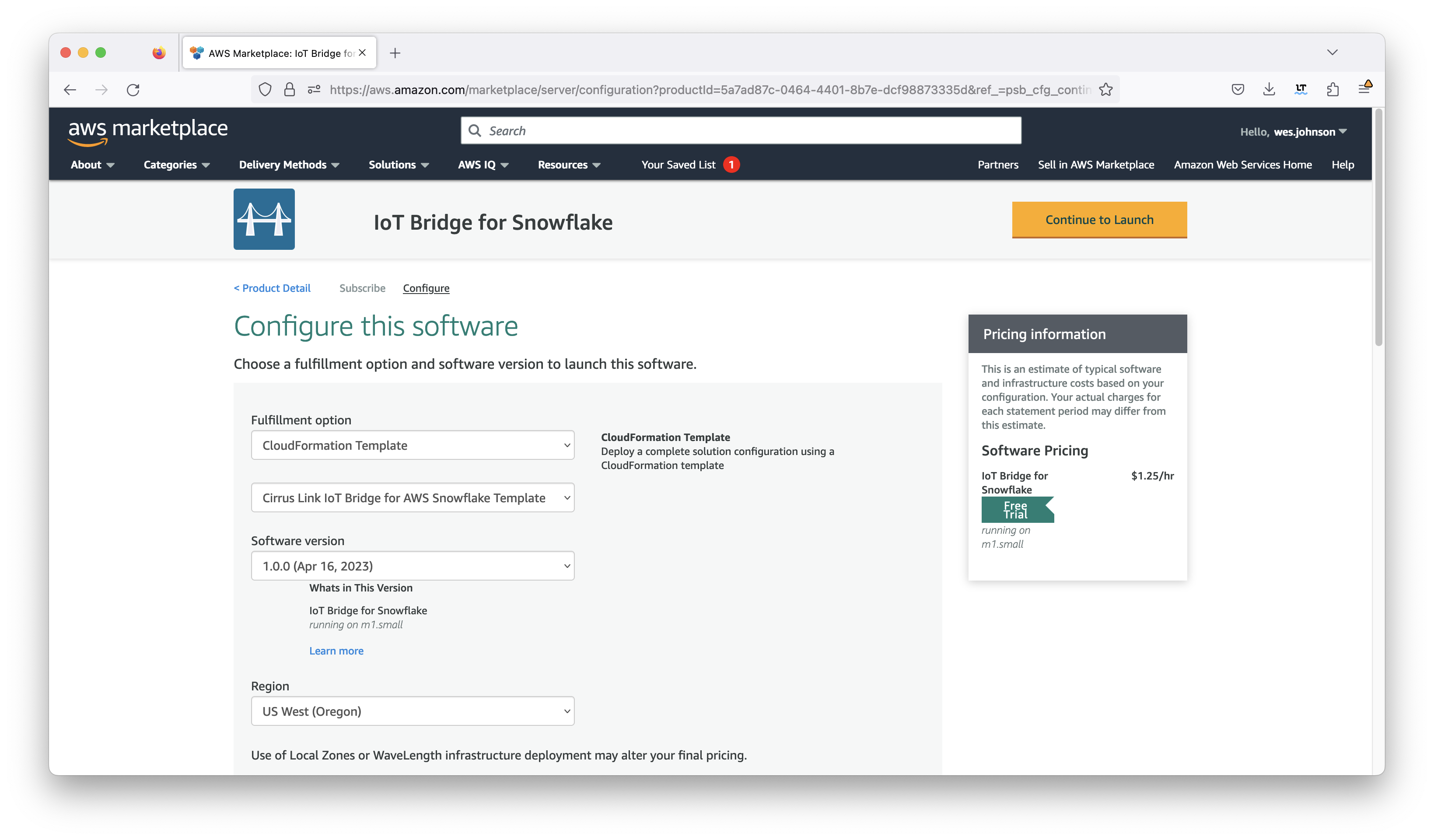Click the Continue to Launch button
The image size is (1434, 840).
1099,220
